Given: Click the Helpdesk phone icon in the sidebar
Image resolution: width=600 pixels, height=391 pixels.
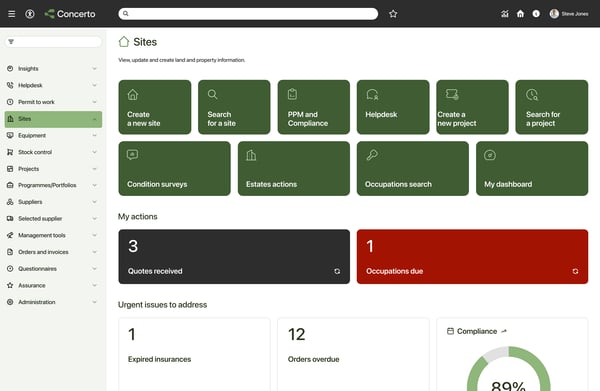Looking at the screenshot, I should point(10,85).
